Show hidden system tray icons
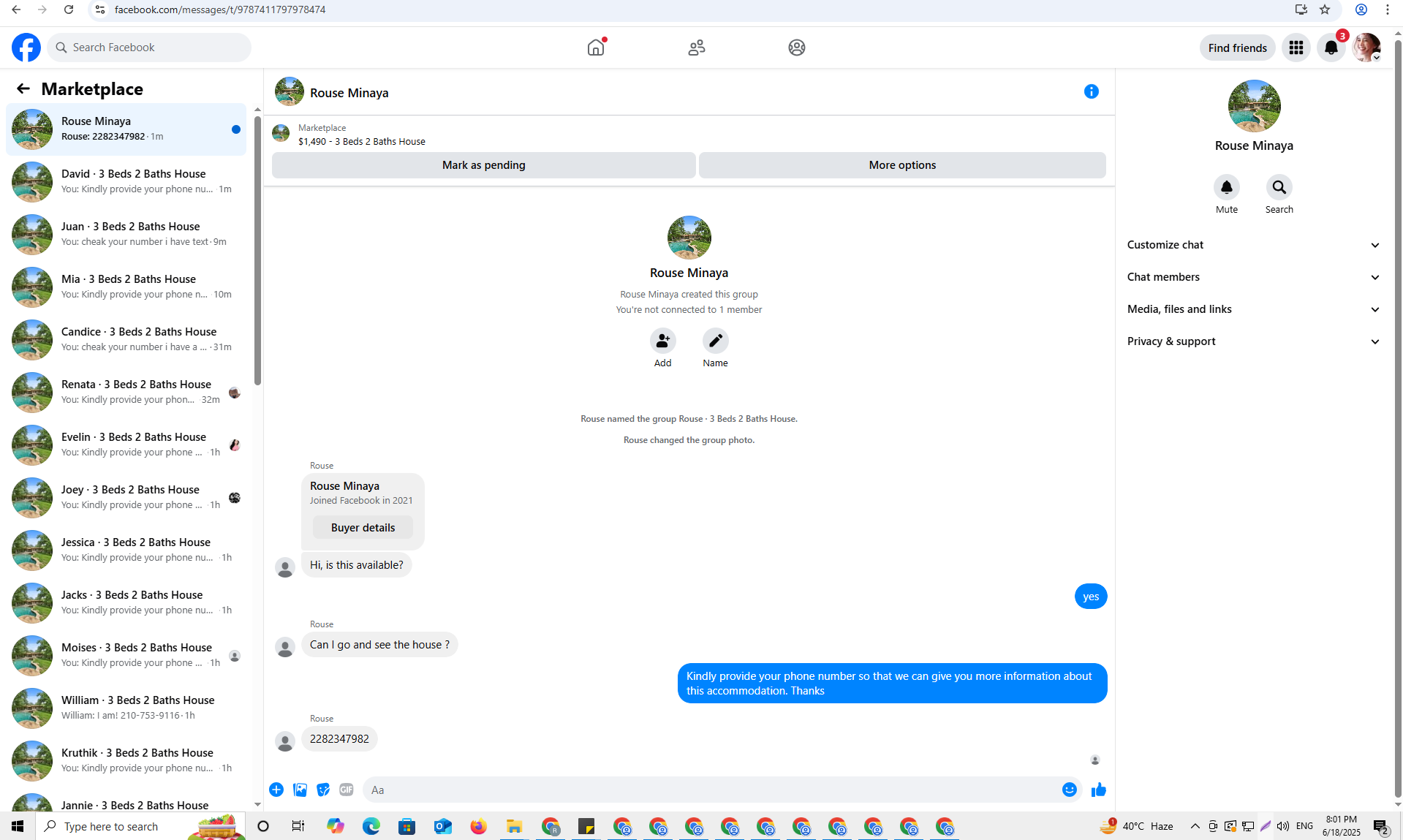This screenshot has height=840, width=1403. (1195, 826)
